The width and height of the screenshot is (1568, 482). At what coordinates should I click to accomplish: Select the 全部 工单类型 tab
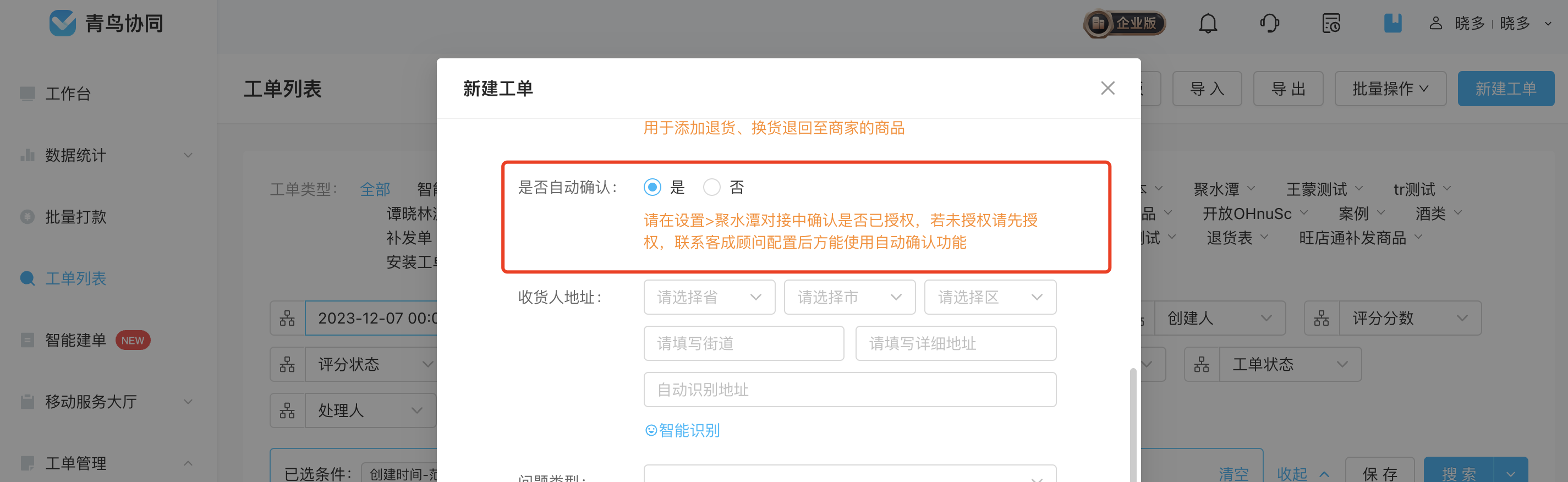[x=375, y=189]
